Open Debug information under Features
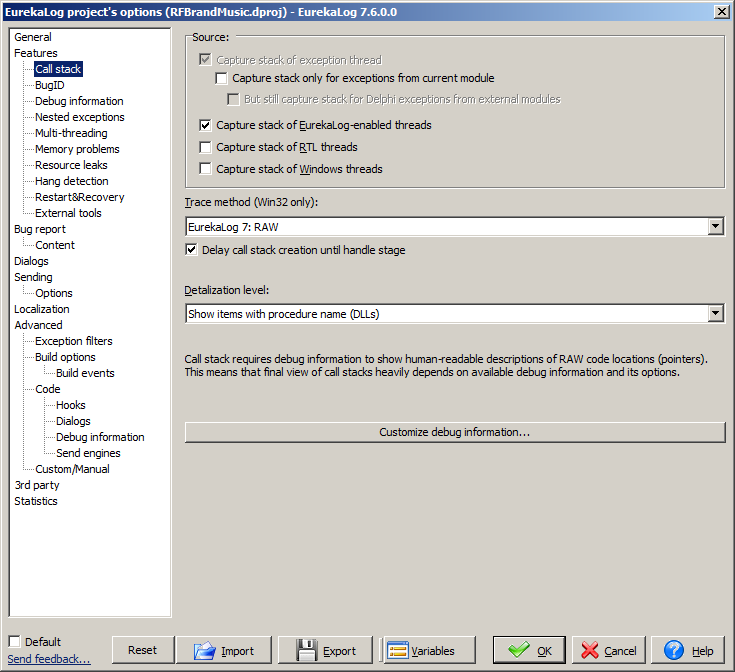This screenshot has width=735, height=672. pos(79,101)
